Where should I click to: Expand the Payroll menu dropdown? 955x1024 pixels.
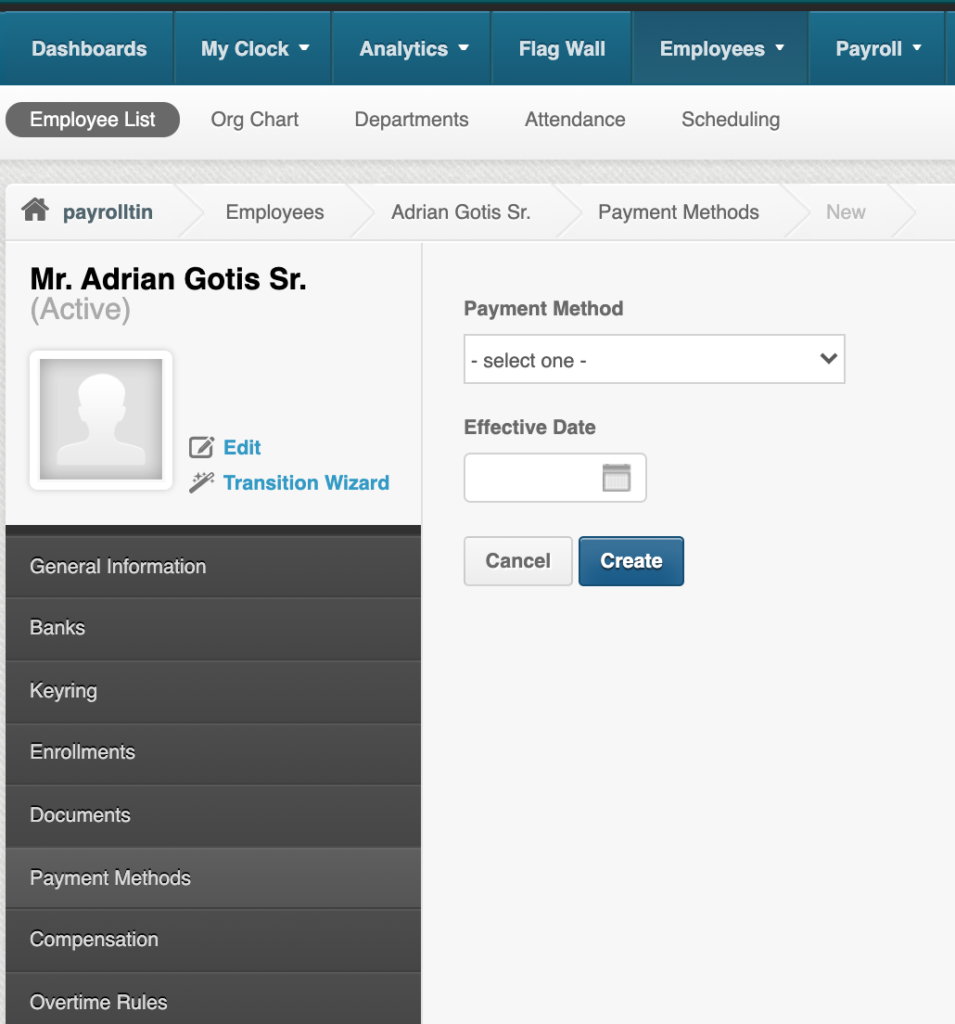click(x=875, y=47)
